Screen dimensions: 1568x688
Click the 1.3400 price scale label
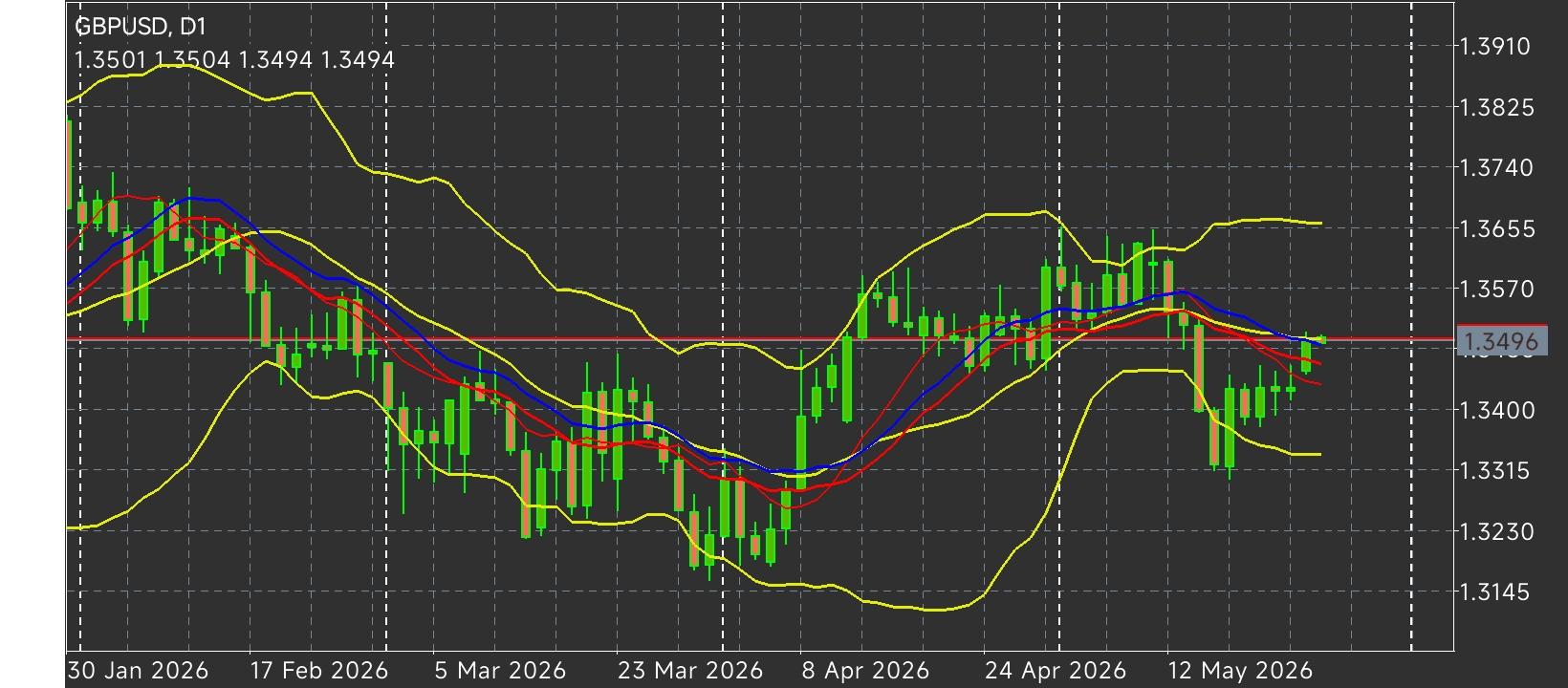[1497, 410]
